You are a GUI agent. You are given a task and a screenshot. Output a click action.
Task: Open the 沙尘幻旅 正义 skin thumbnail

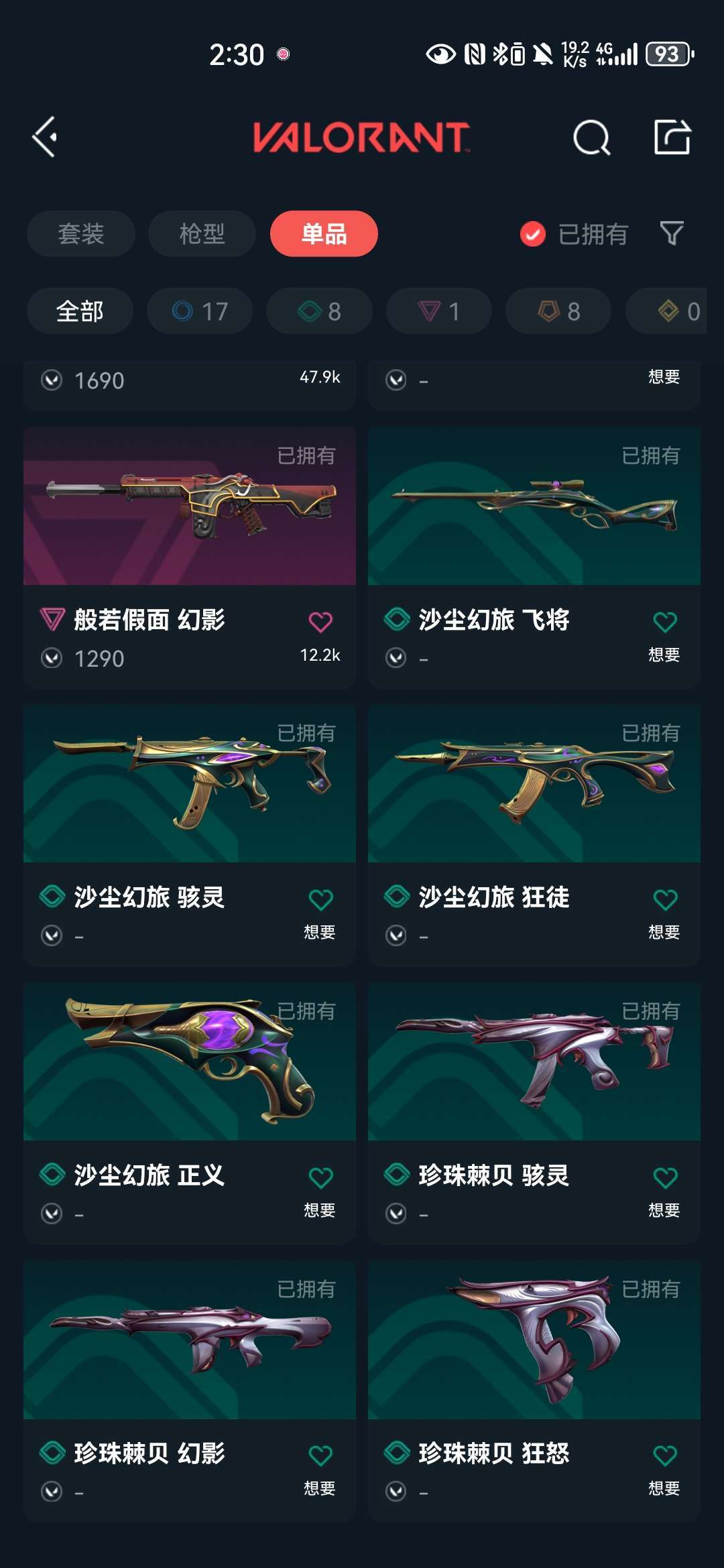click(x=190, y=1061)
